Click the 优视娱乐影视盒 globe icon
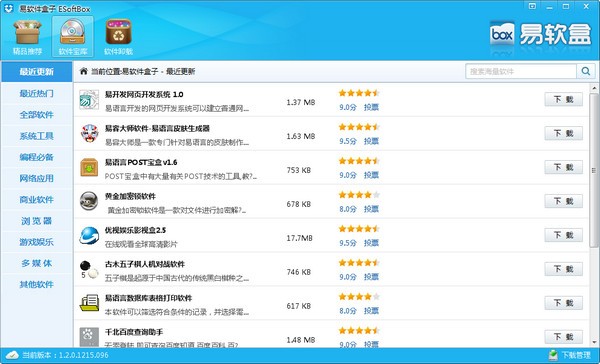600x364 pixels. tap(89, 235)
